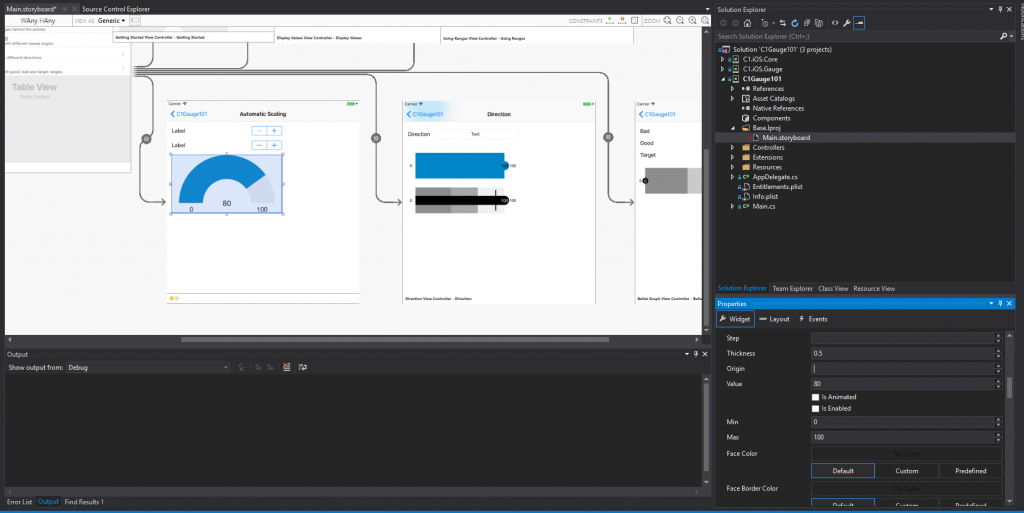
Task: Select the black bullet graph in Direction scene
Action: click(x=461, y=200)
